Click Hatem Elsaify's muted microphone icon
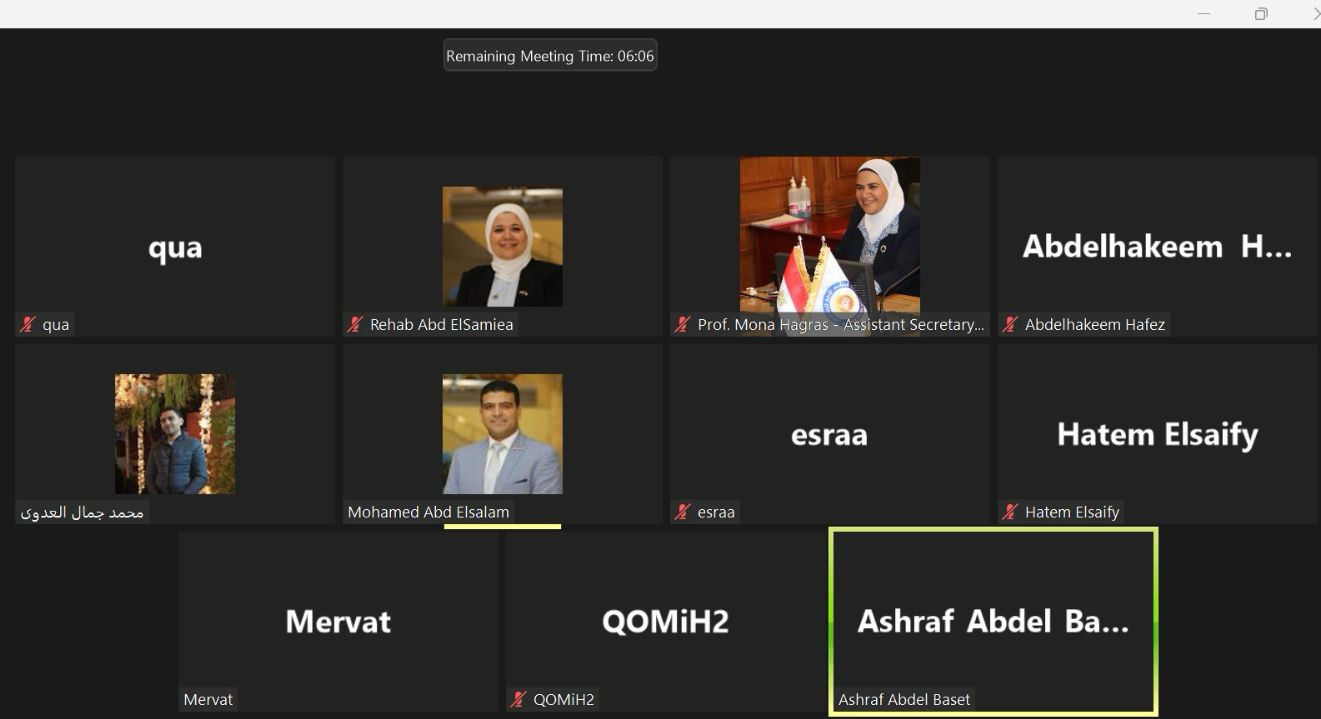The image size is (1321, 719). click(x=1011, y=512)
